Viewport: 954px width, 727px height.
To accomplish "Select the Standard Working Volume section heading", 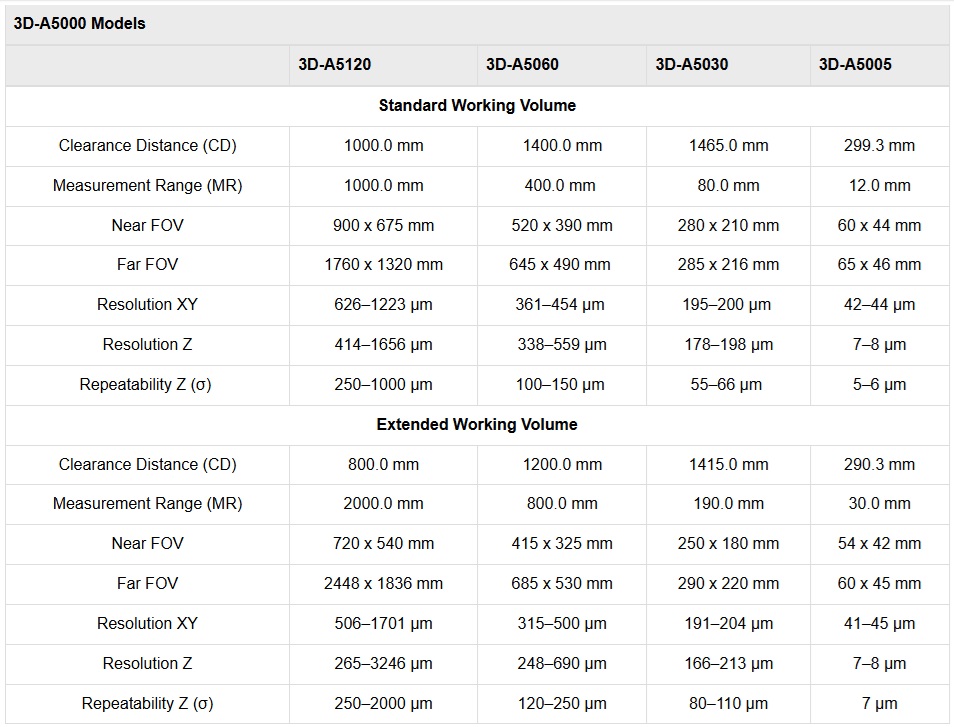I will tap(477, 105).
